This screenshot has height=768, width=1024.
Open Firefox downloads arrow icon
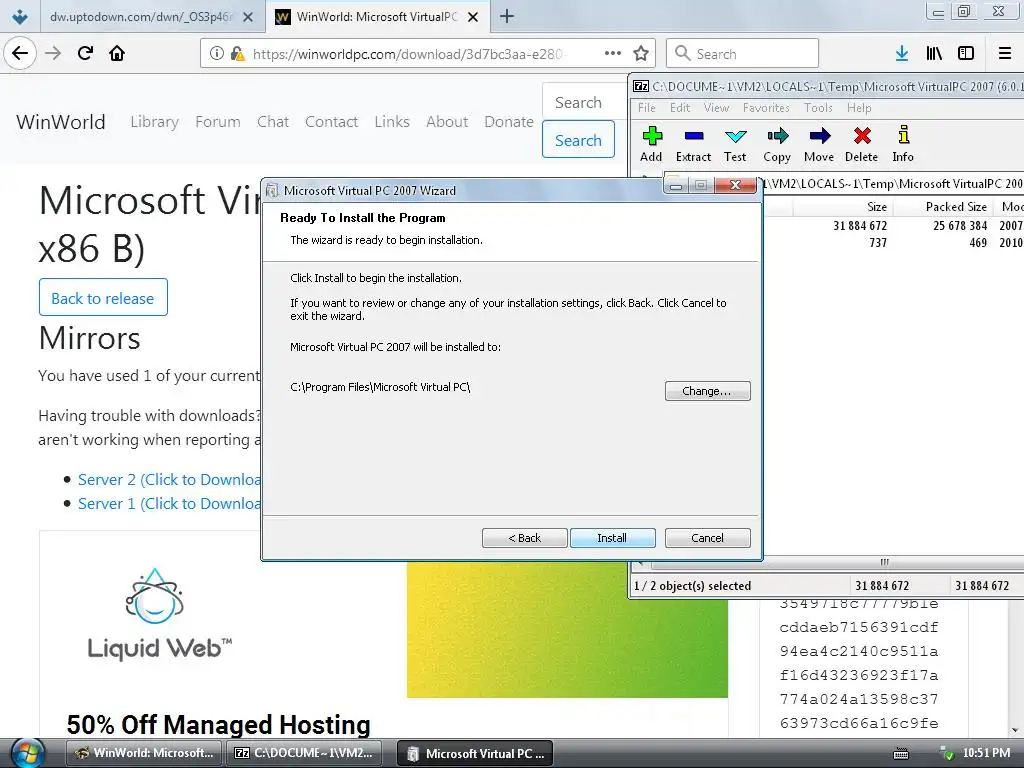tap(902, 53)
